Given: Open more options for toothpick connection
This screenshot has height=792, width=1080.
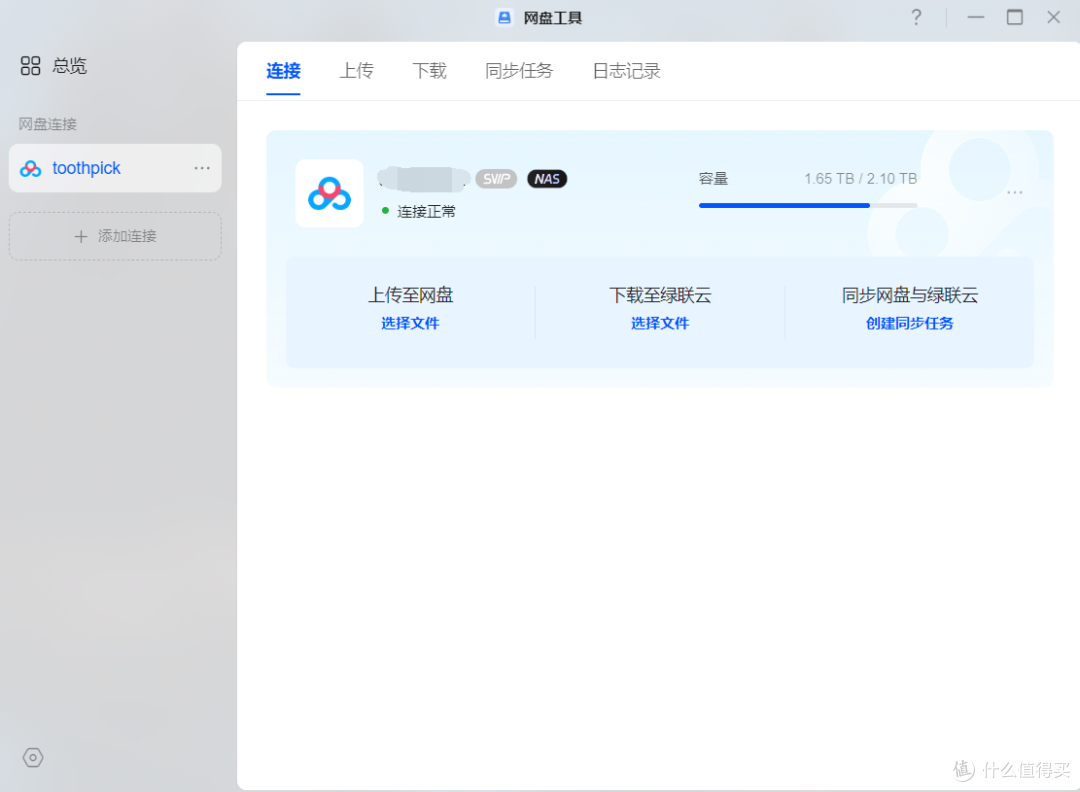Looking at the screenshot, I should pos(202,168).
